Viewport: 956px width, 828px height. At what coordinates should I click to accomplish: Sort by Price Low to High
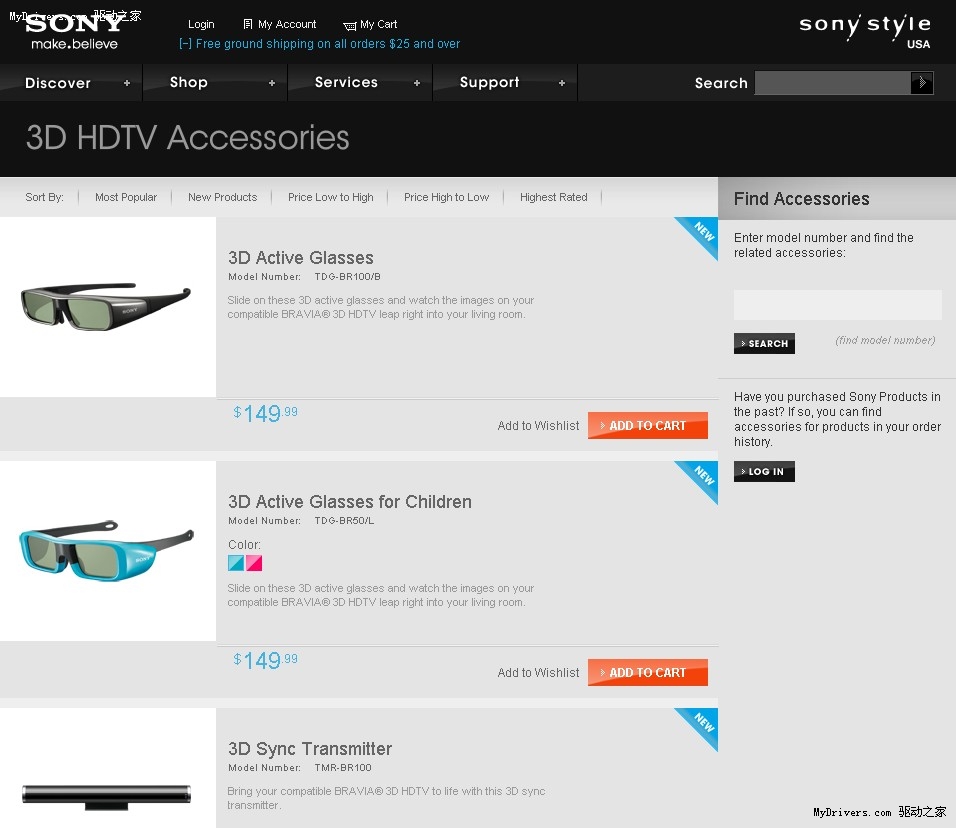[330, 197]
